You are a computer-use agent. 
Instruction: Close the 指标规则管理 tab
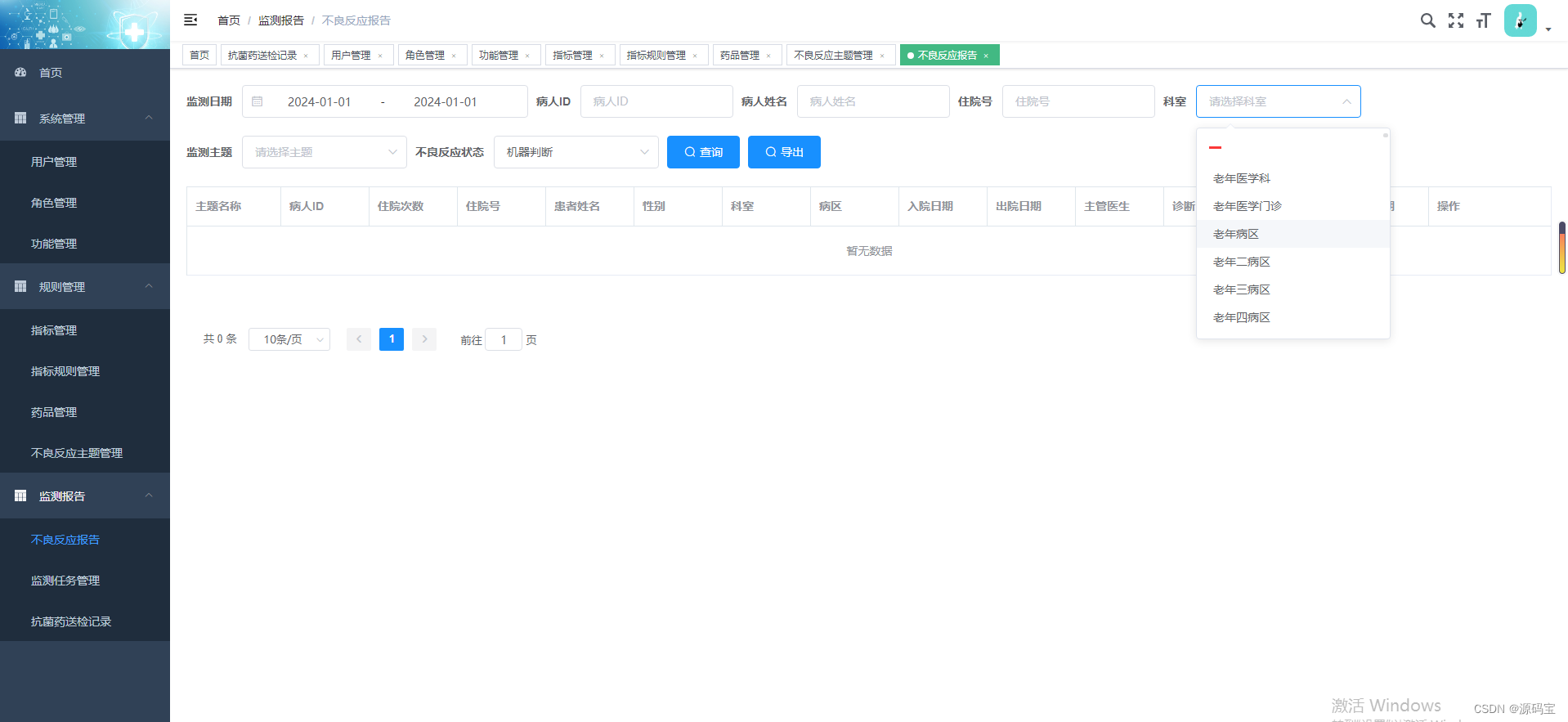click(x=695, y=56)
